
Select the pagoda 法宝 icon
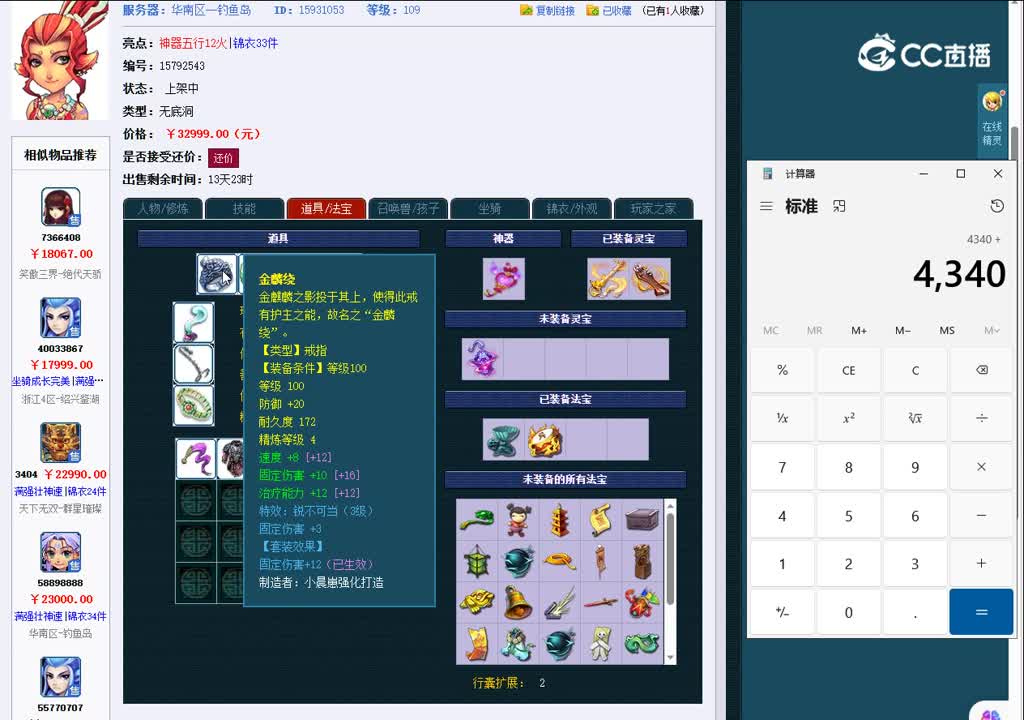coord(560,520)
